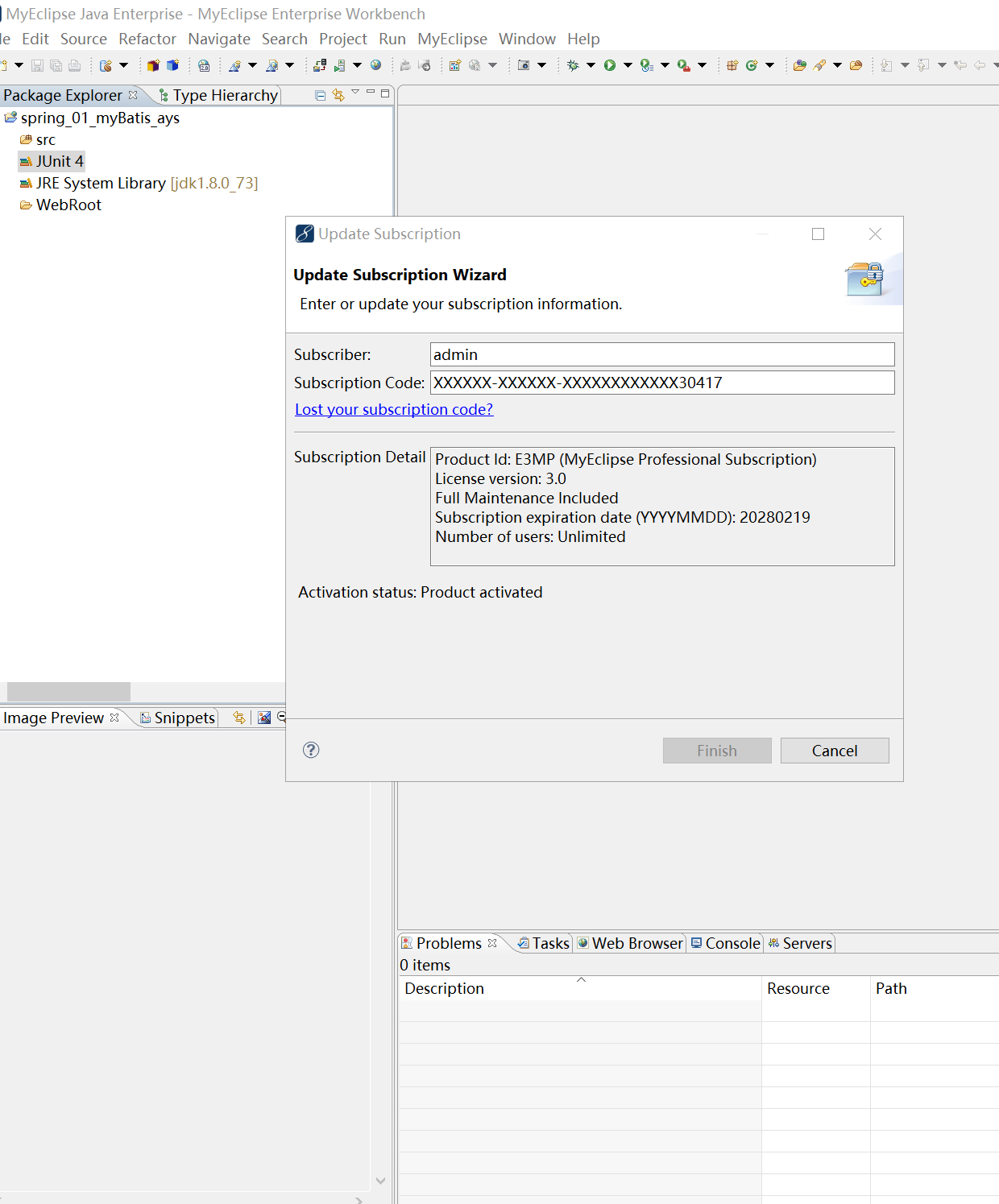Image resolution: width=999 pixels, height=1204 pixels.
Task: Switch to the Console tab
Action: 725,943
